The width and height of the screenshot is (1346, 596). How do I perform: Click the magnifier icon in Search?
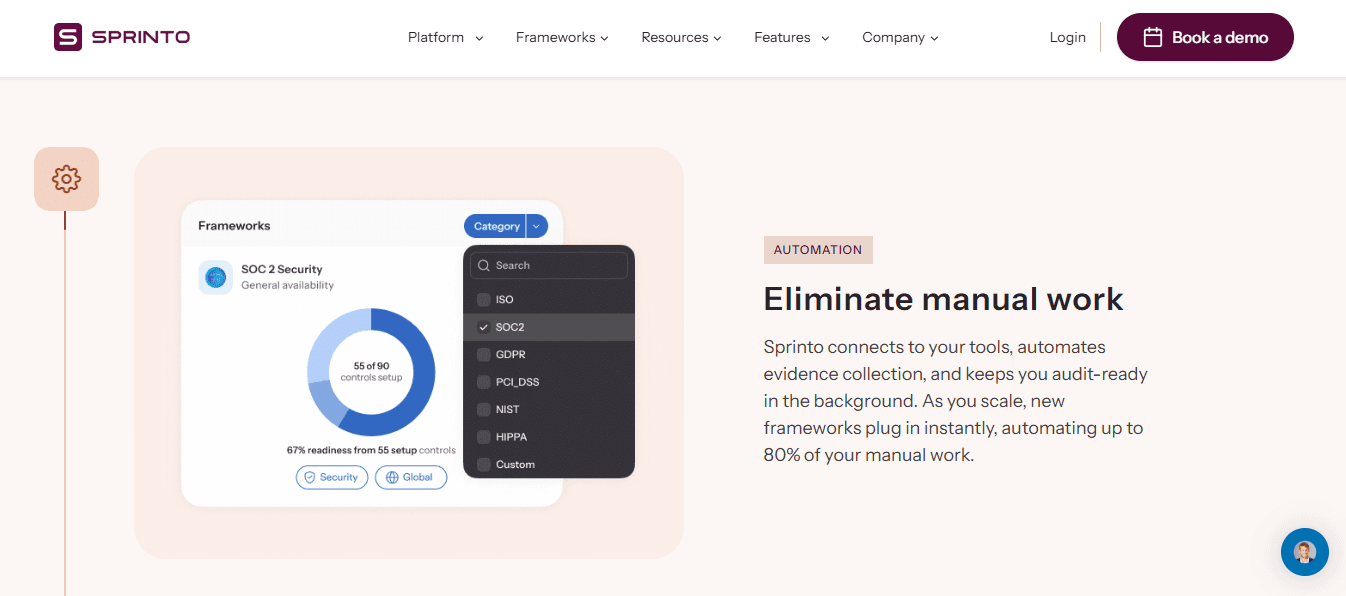pyautogui.click(x=484, y=265)
